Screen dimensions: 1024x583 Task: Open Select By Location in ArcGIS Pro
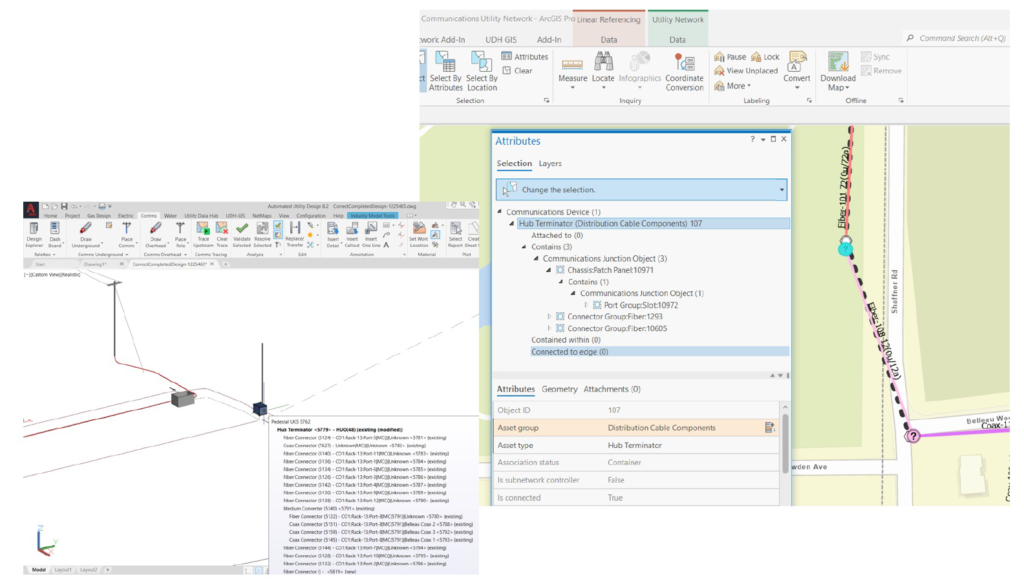(x=482, y=71)
